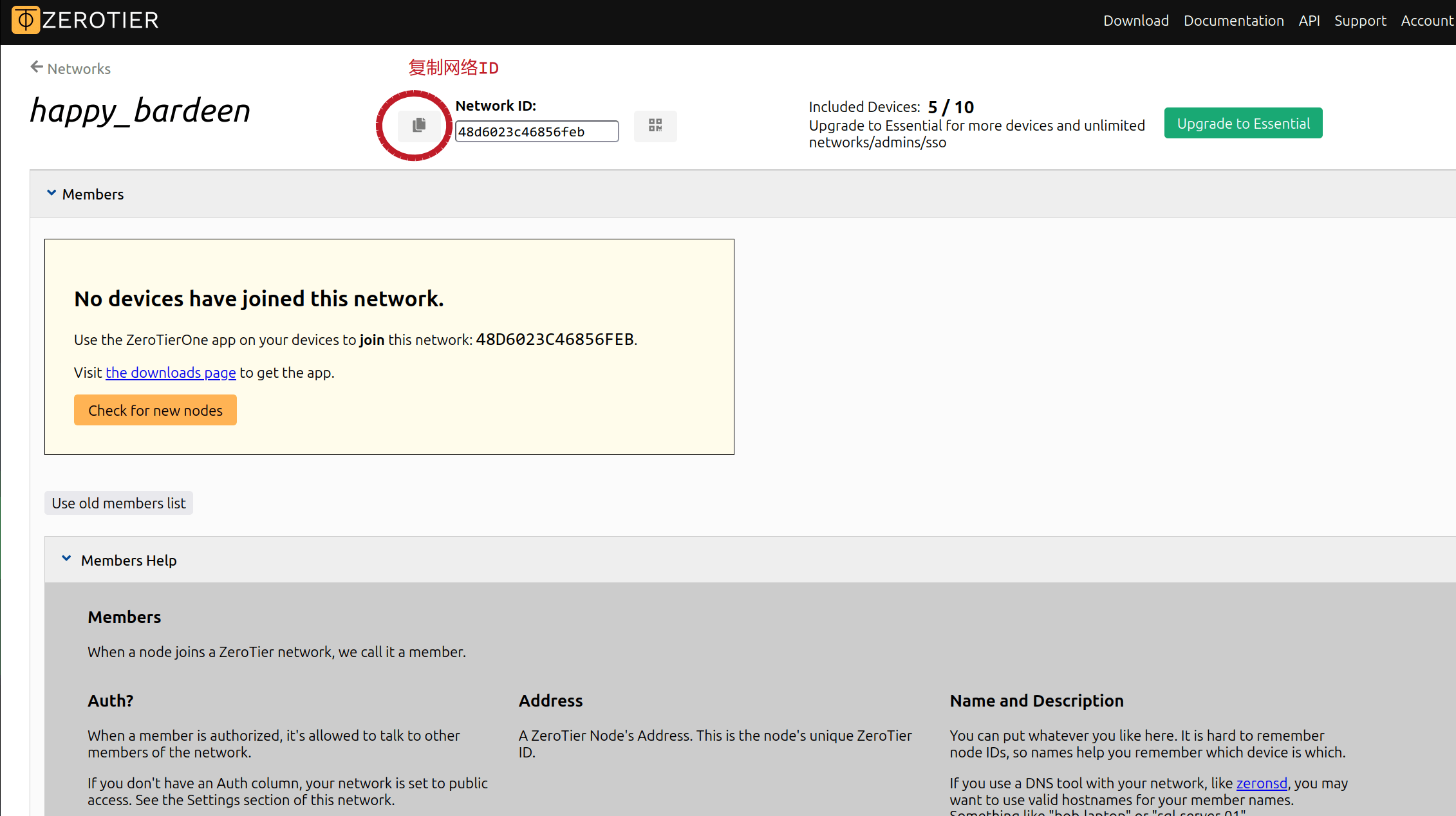Click the ZeroTier logo
Image resolution: width=1456 pixels, height=816 pixels.
click(x=84, y=20)
